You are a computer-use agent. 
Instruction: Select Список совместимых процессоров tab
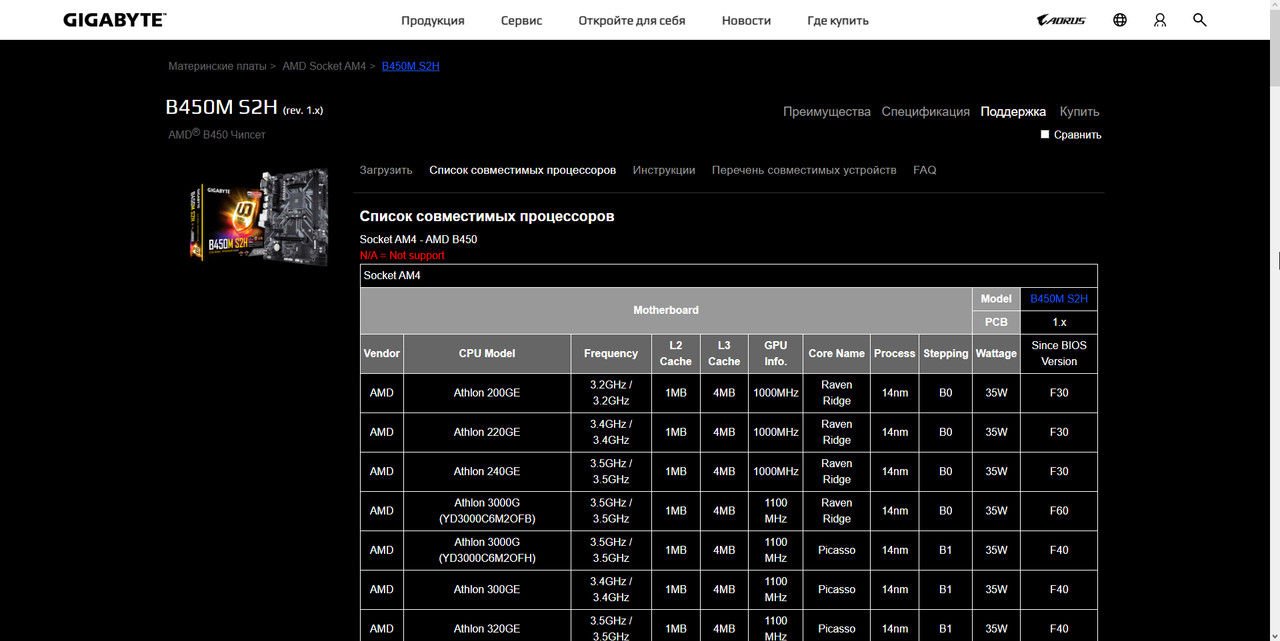522,170
